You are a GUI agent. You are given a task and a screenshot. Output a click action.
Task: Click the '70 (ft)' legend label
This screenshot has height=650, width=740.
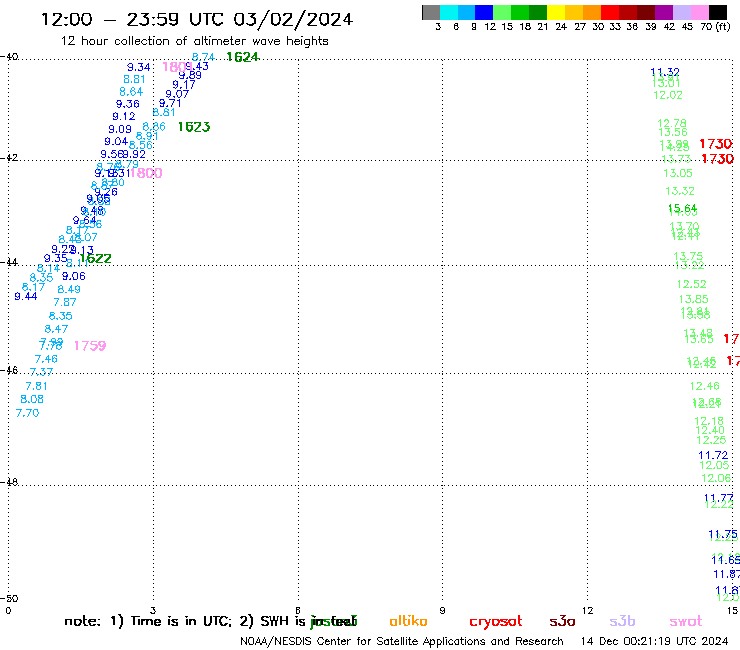[x=715, y=27]
